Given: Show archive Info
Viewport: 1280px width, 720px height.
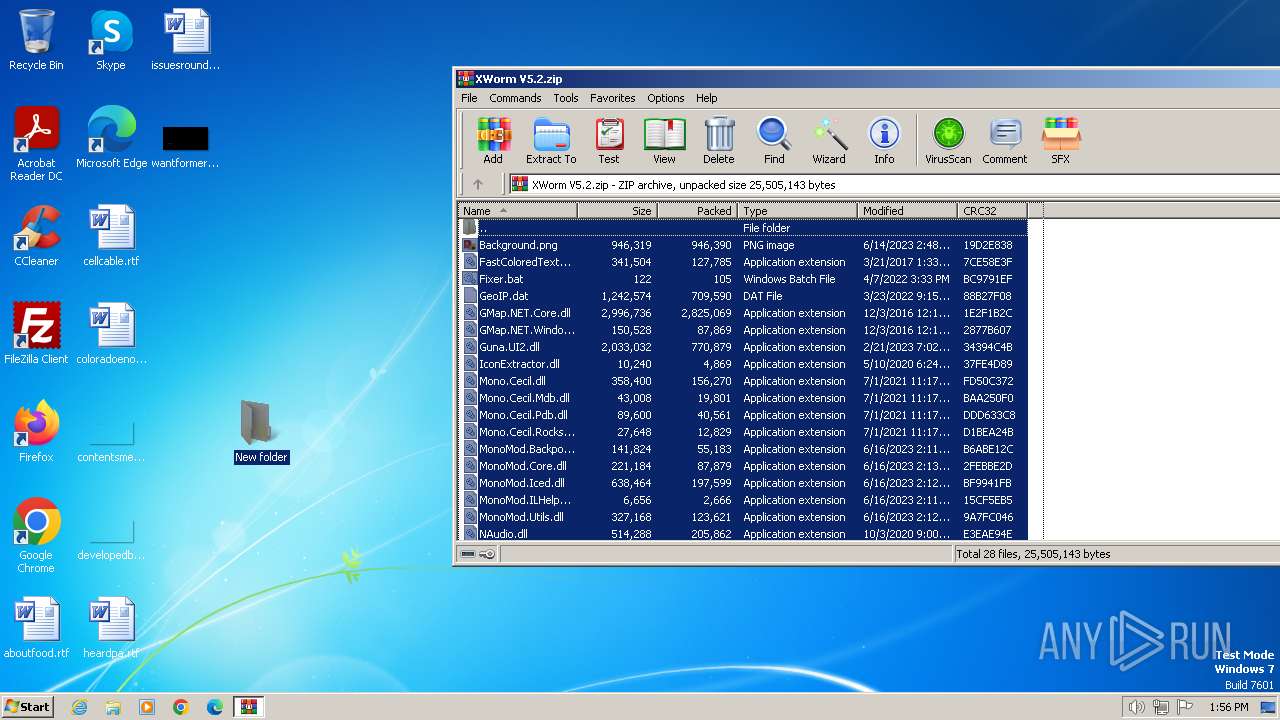Looking at the screenshot, I should (884, 140).
